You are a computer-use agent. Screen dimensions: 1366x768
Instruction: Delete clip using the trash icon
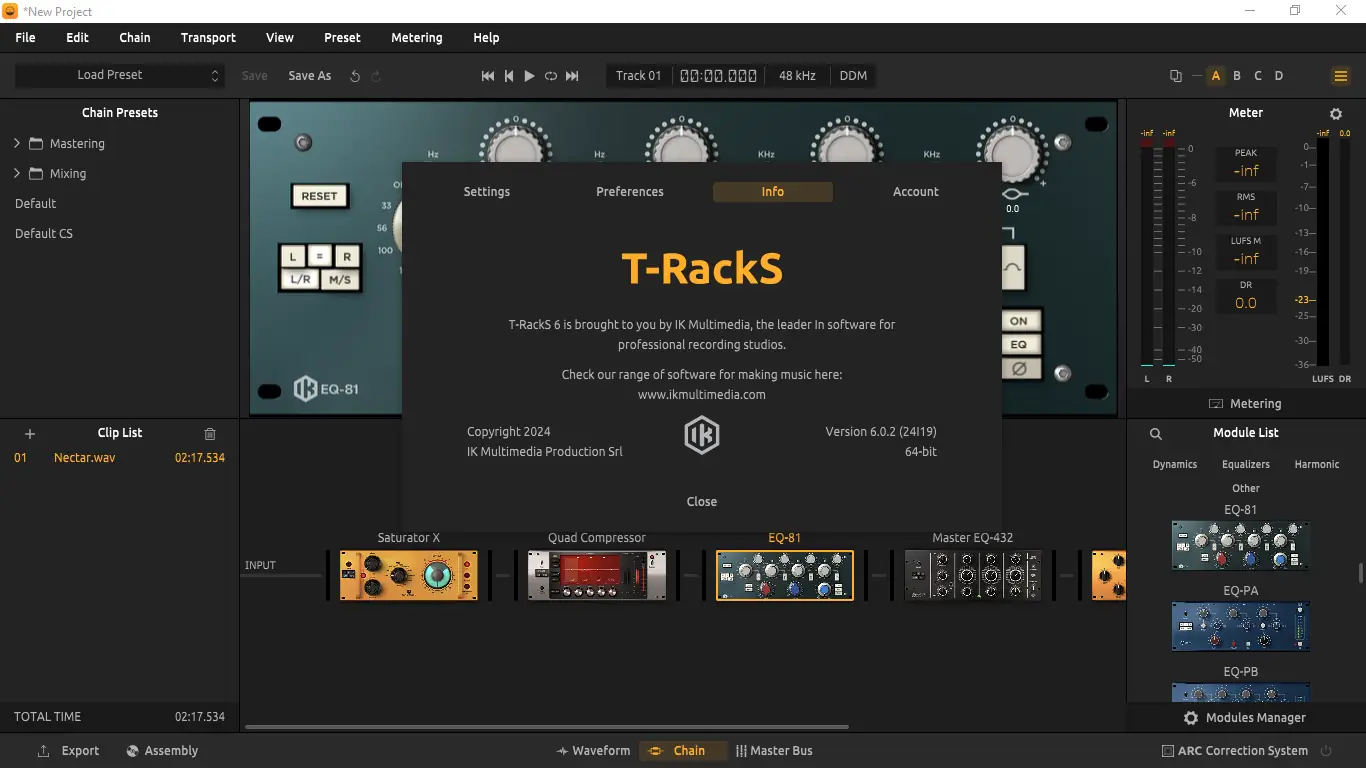(x=209, y=433)
